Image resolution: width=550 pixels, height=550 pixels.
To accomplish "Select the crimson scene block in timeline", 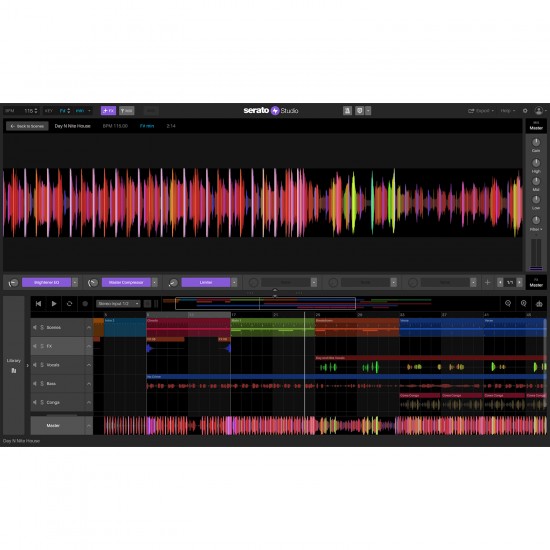I will (x=188, y=328).
